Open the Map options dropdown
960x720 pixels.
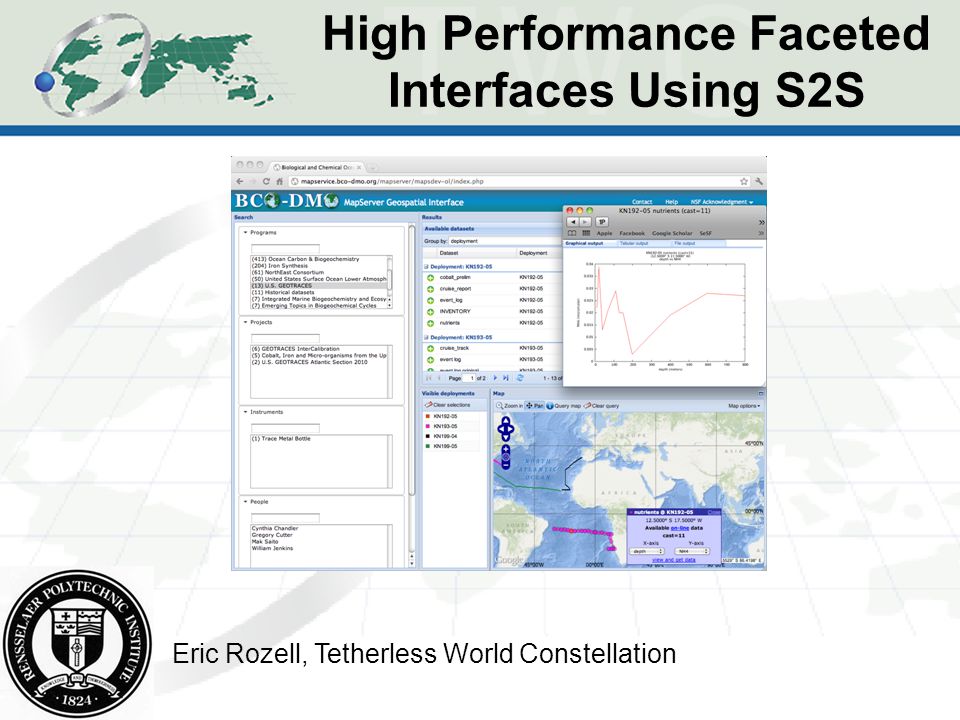click(x=744, y=406)
